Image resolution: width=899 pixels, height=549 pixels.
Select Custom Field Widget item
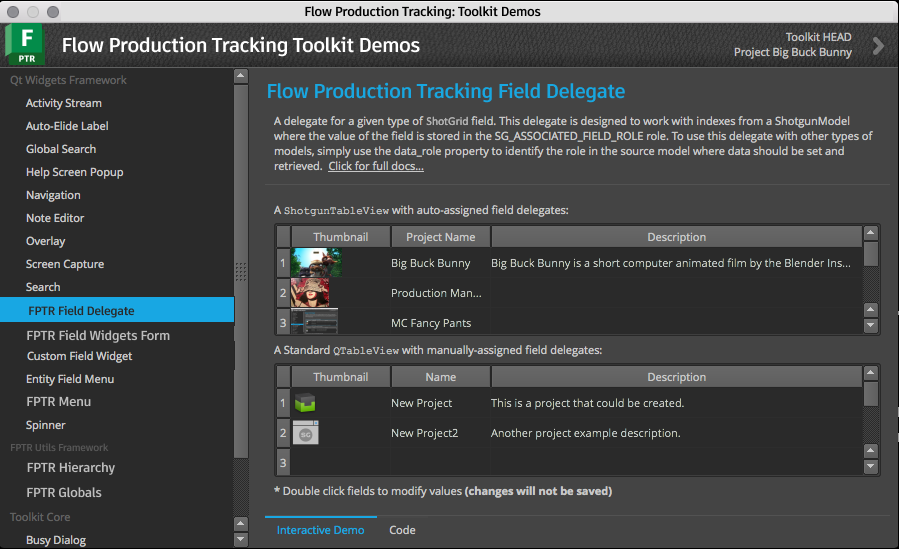pos(79,356)
